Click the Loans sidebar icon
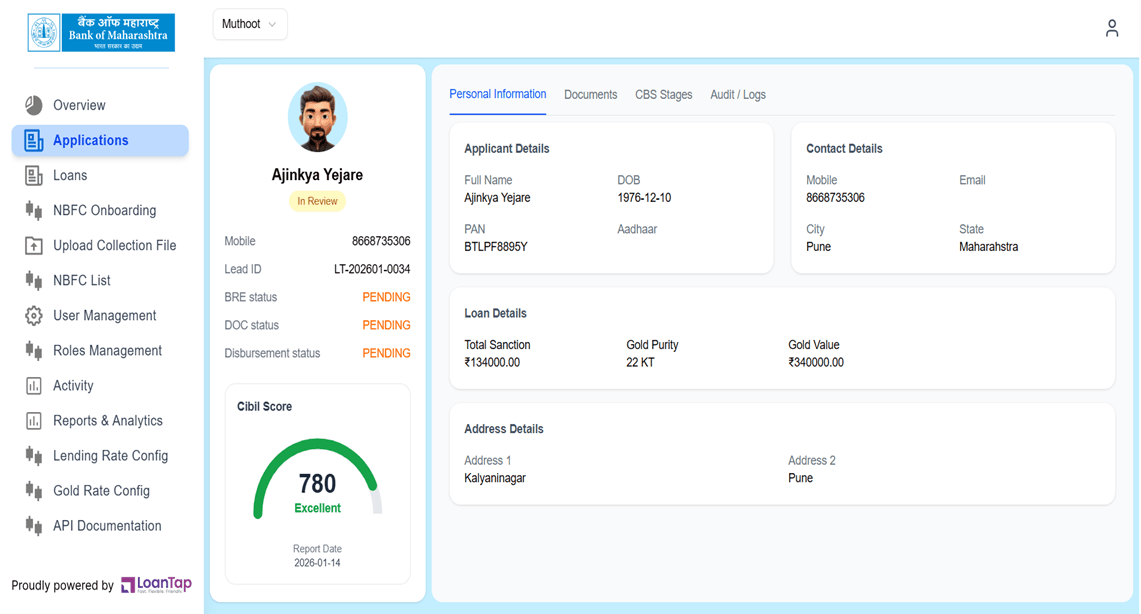Screen dimensions: 1141x614 coord(34,176)
